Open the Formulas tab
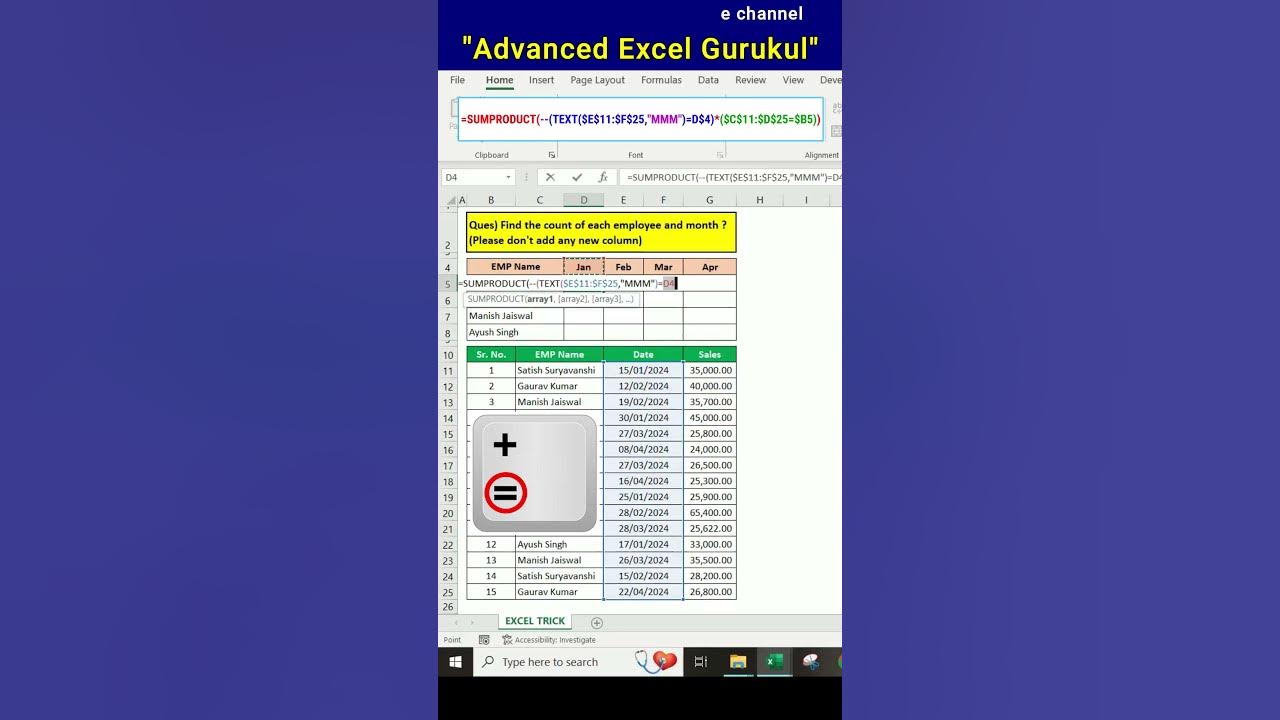The width and height of the screenshot is (1280, 720). 661,80
